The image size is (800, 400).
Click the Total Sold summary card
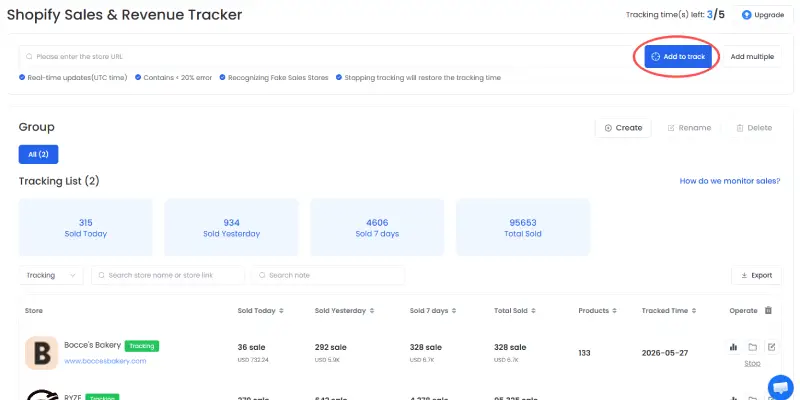pos(522,228)
